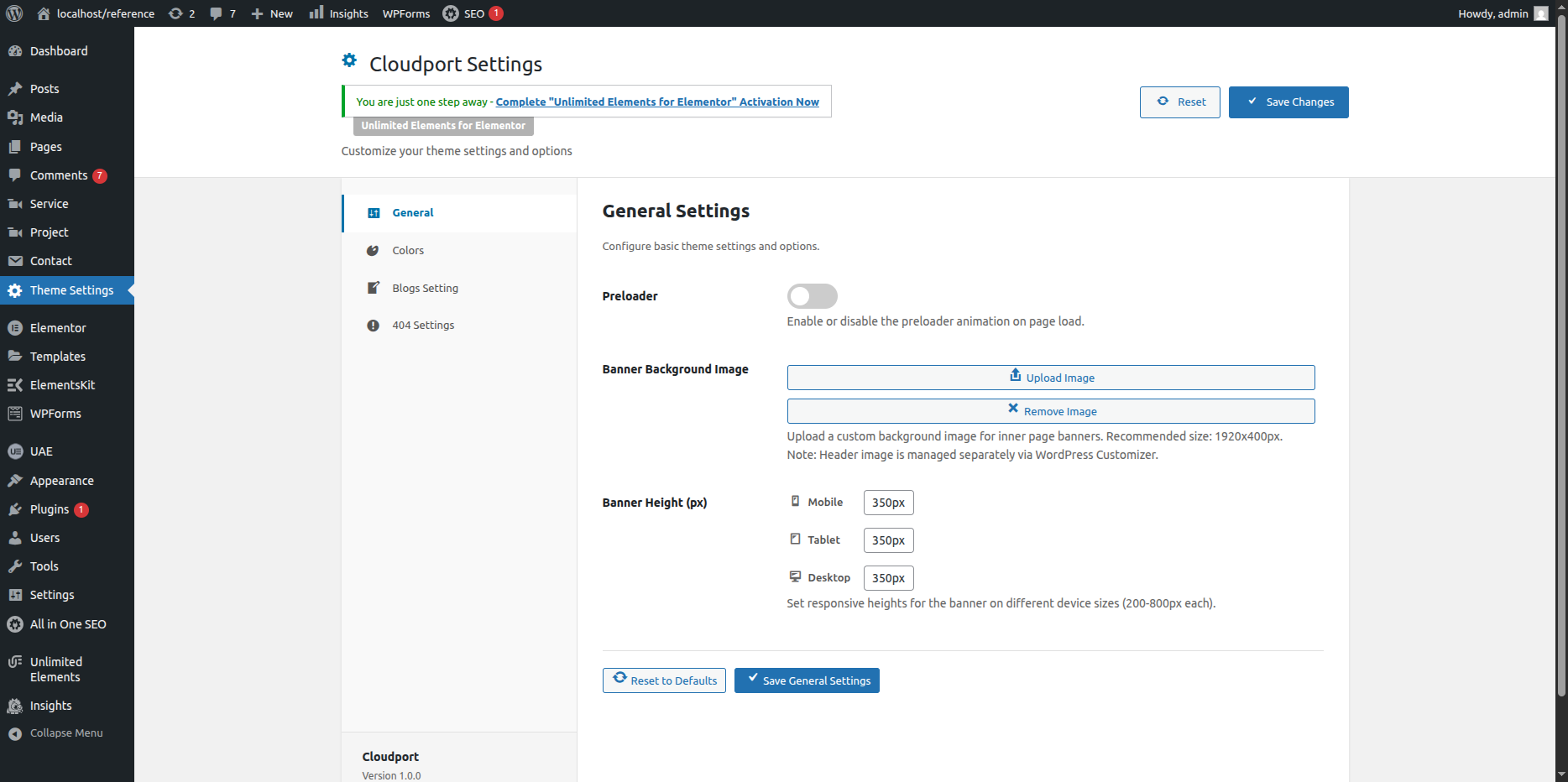This screenshot has height=782, width=1568.
Task: Open the 404 Settings tab
Action: [x=459, y=326]
